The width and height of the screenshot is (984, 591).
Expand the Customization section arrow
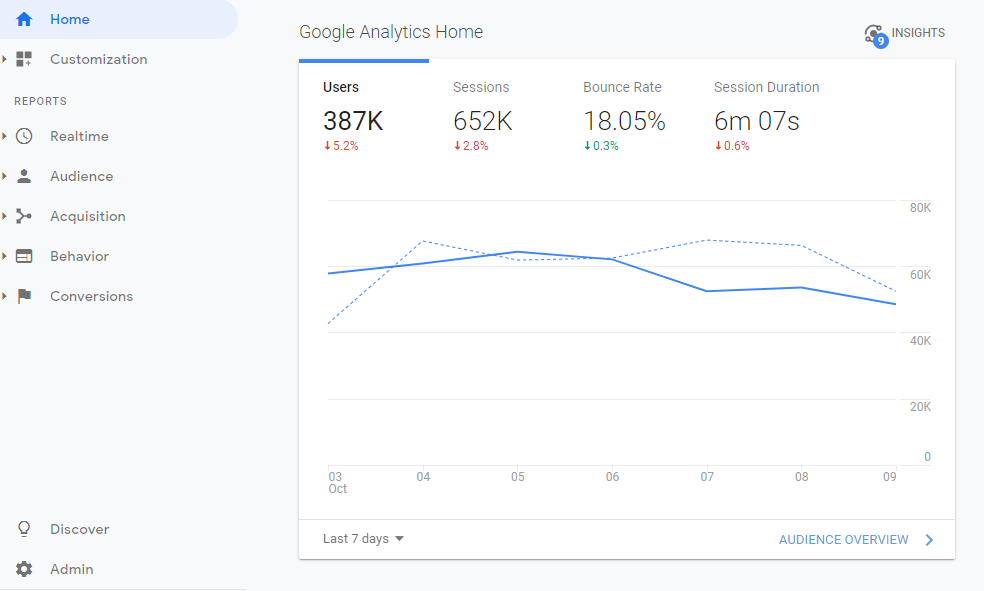[x=5, y=59]
